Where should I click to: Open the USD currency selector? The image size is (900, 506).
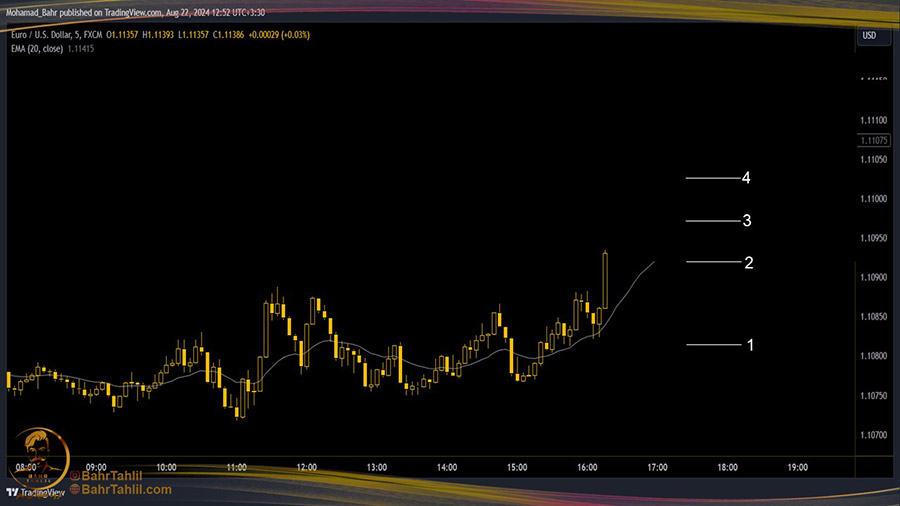click(x=868, y=37)
